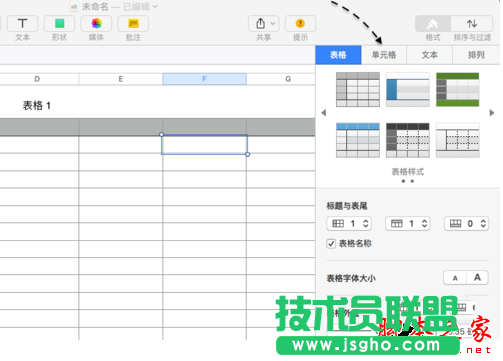
Task: Switch to the 文本 inspector tab
Action: pos(430,55)
